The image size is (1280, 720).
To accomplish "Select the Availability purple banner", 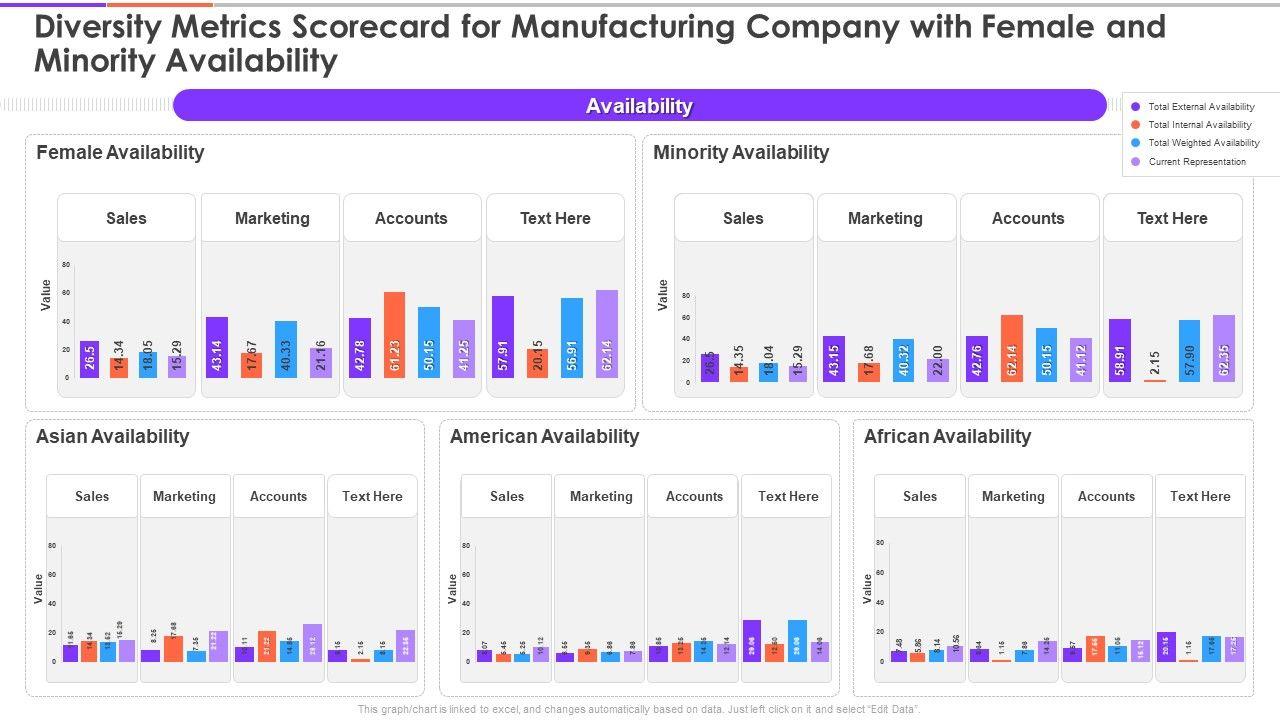I will (640, 105).
